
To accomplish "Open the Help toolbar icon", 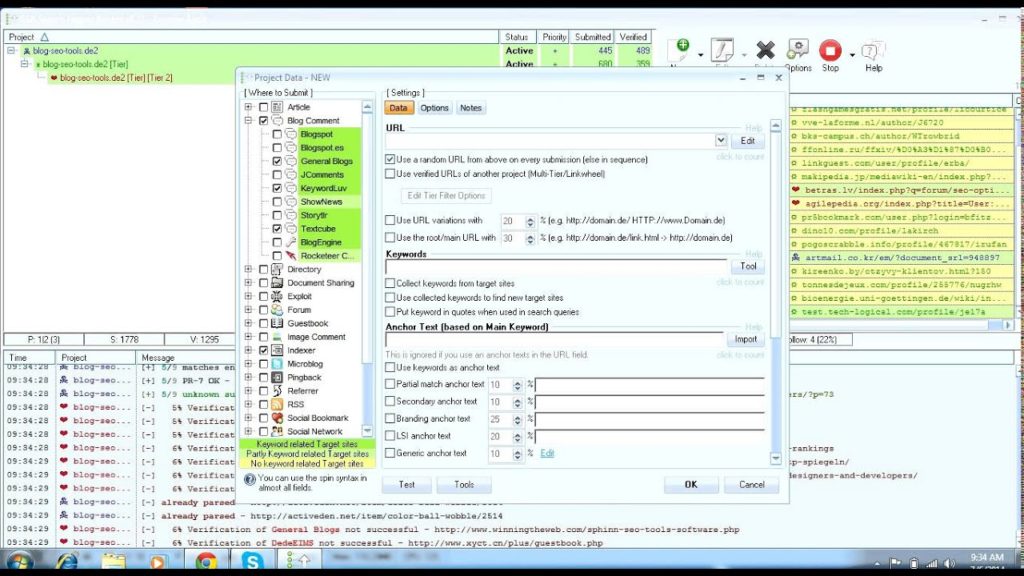I will click(x=872, y=51).
